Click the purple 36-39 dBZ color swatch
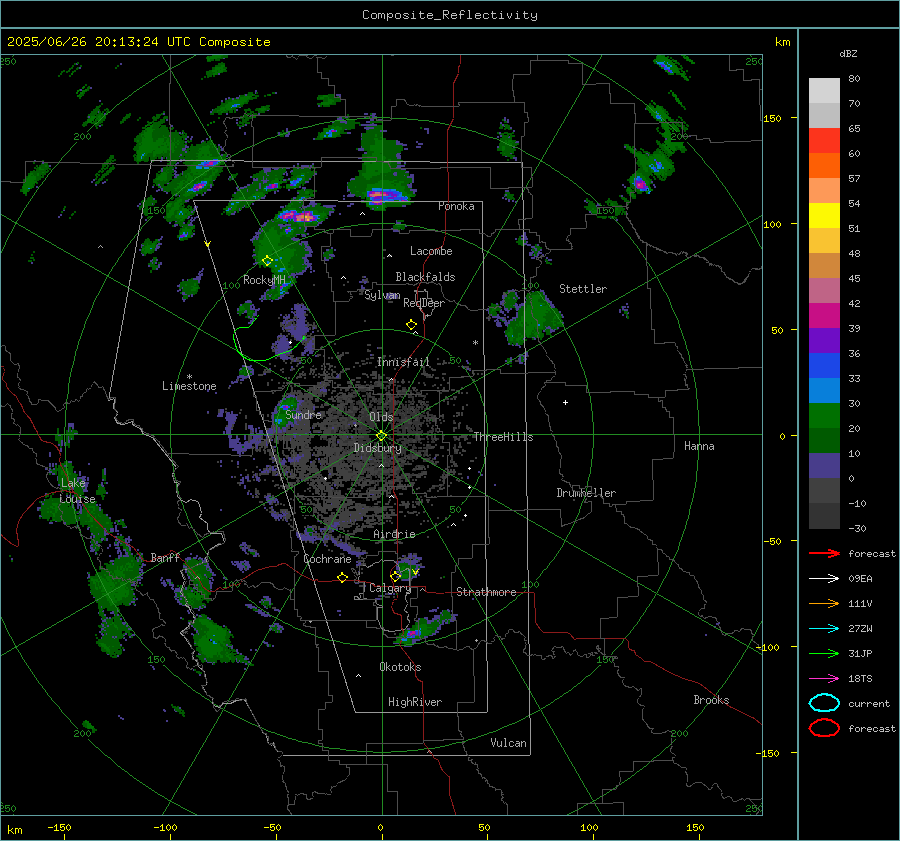900x841 pixels. pyautogui.click(x=824, y=341)
